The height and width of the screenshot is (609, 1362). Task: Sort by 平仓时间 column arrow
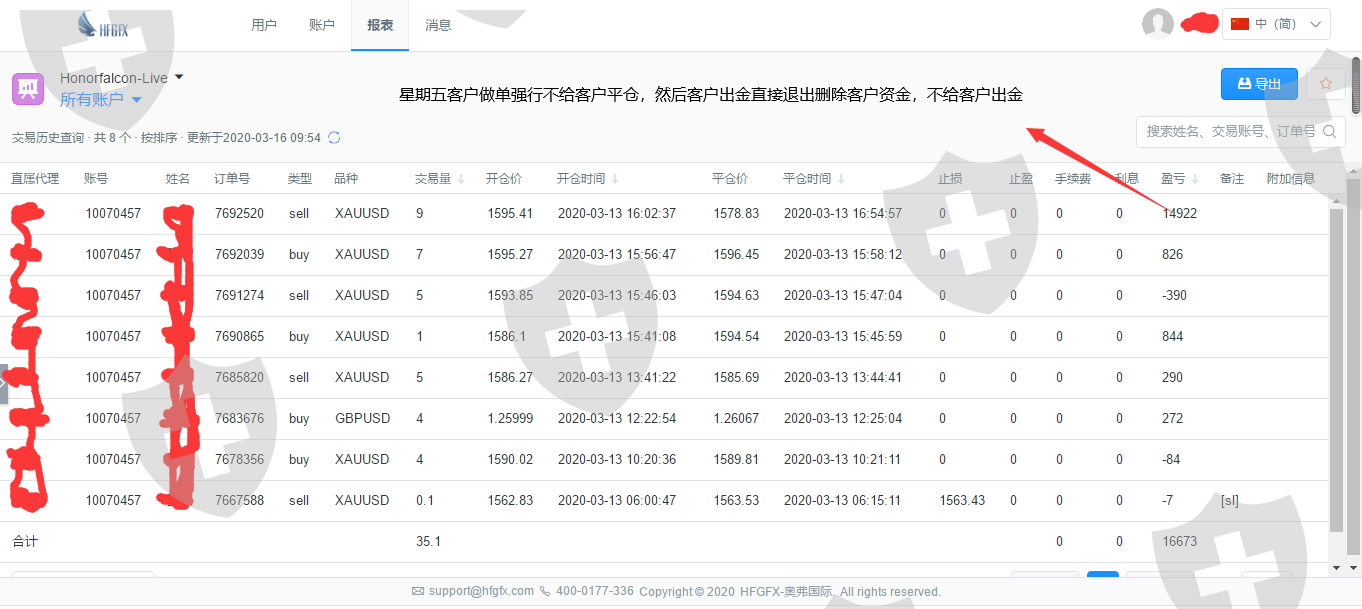coord(840,180)
